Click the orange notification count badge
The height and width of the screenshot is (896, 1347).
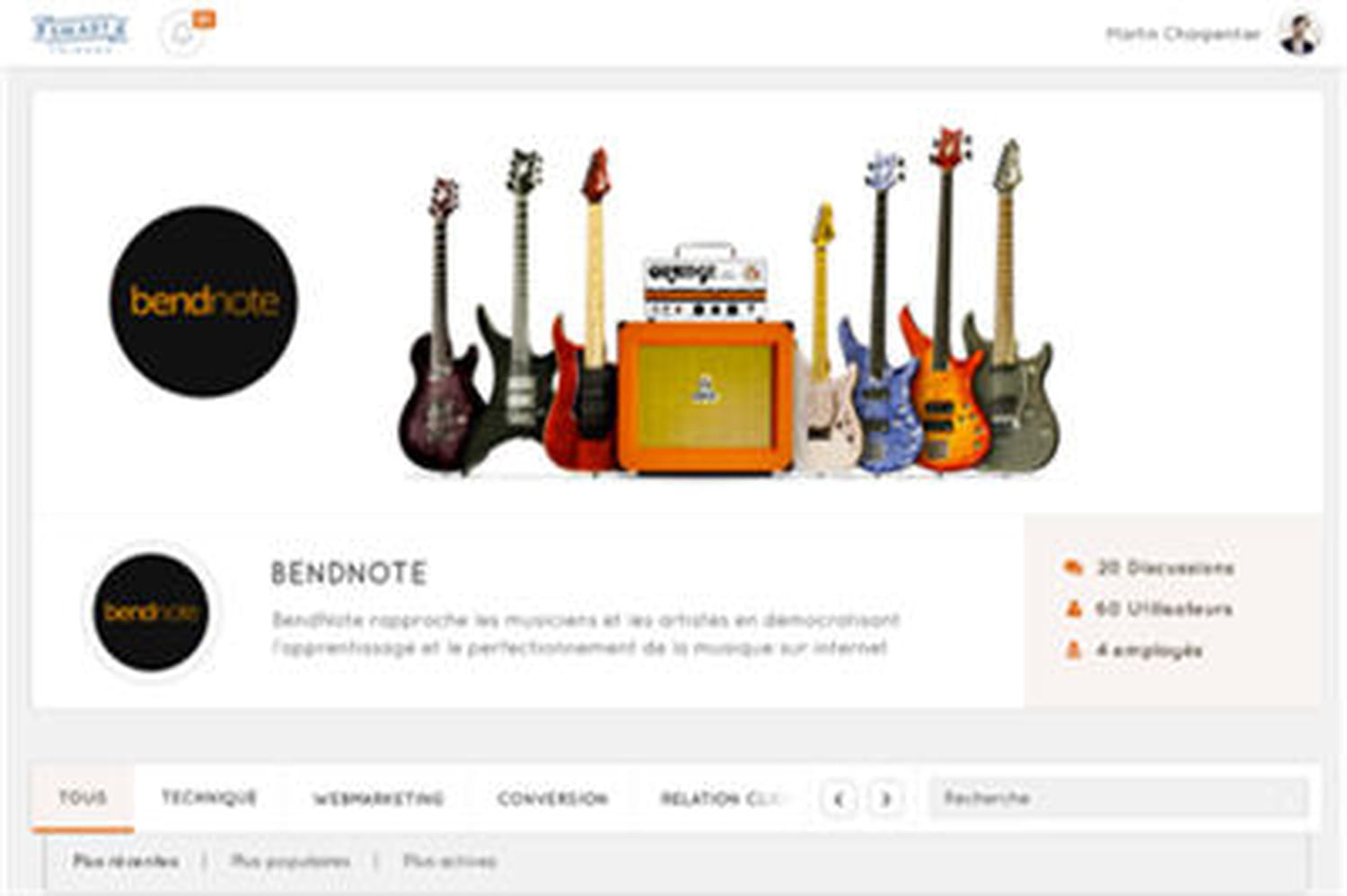205,20
